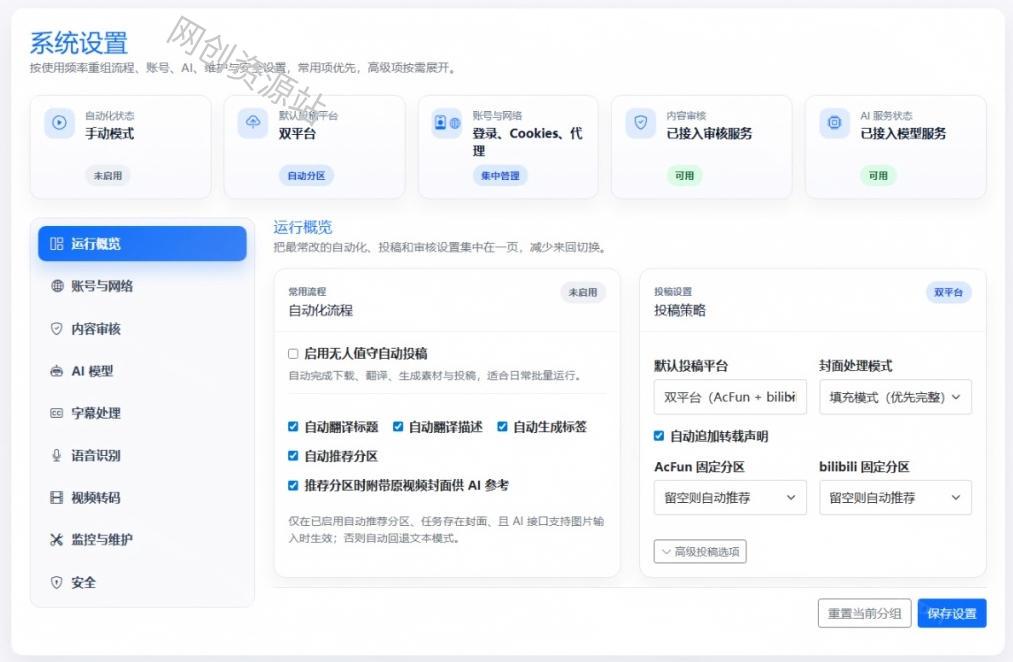Open 视频转码 settings section
This screenshot has width=1013, height=662.
142,497
